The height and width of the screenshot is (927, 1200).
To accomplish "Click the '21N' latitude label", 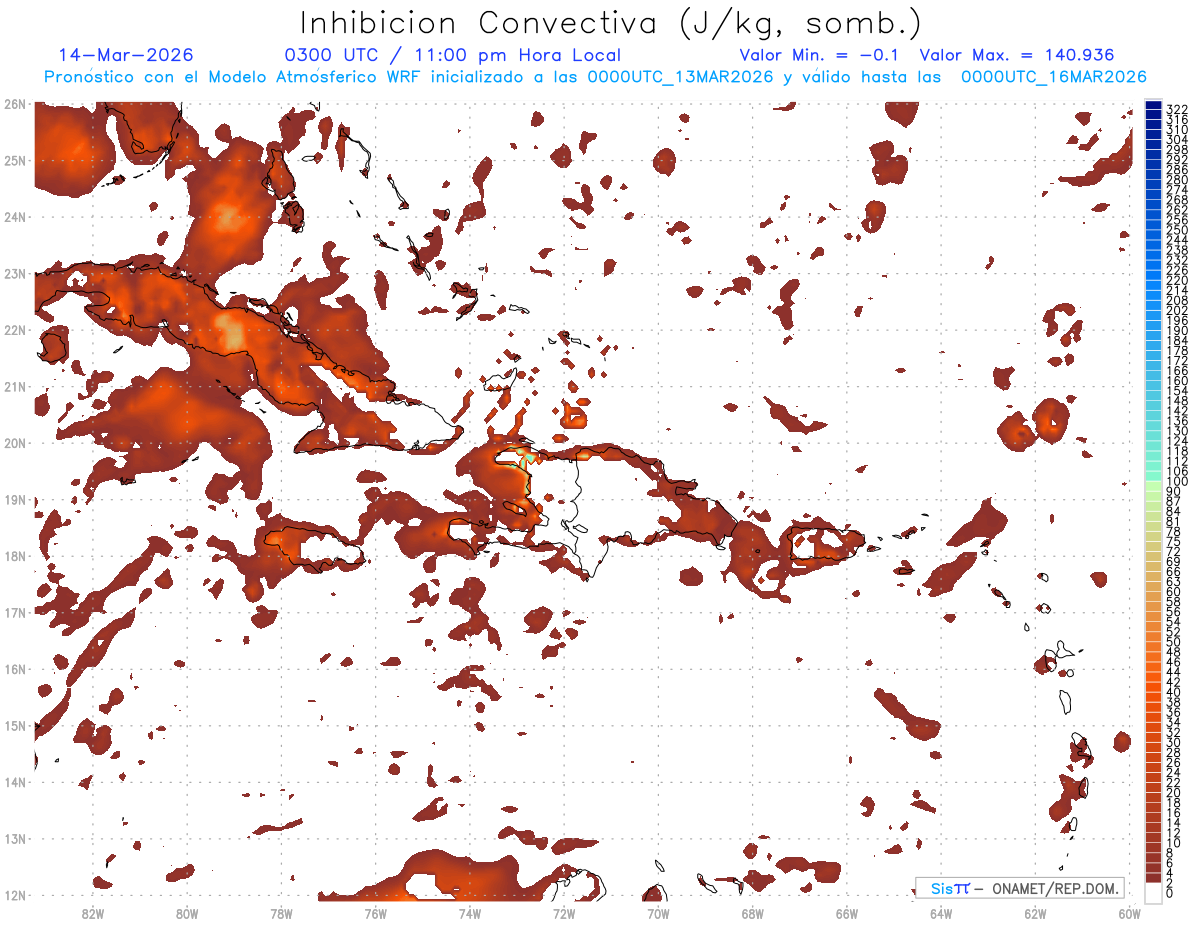I will pyautogui.click(x=15, y=386).
